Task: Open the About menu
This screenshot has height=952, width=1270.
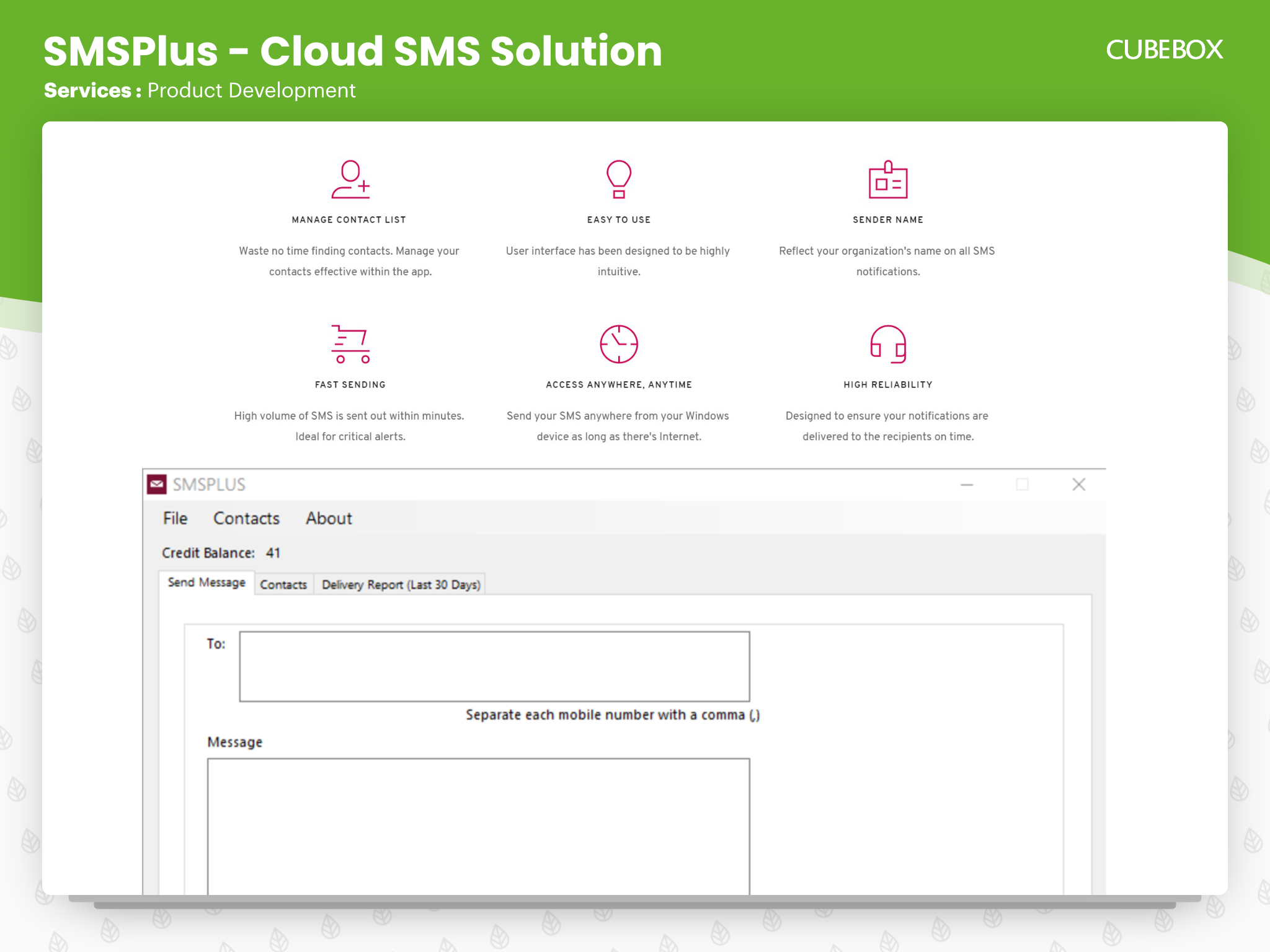Action: pos(329,518)
